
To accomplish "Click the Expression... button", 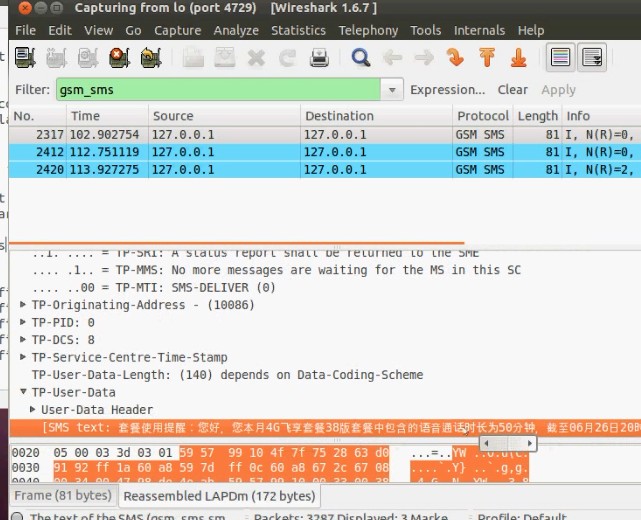I will [448, 90].
